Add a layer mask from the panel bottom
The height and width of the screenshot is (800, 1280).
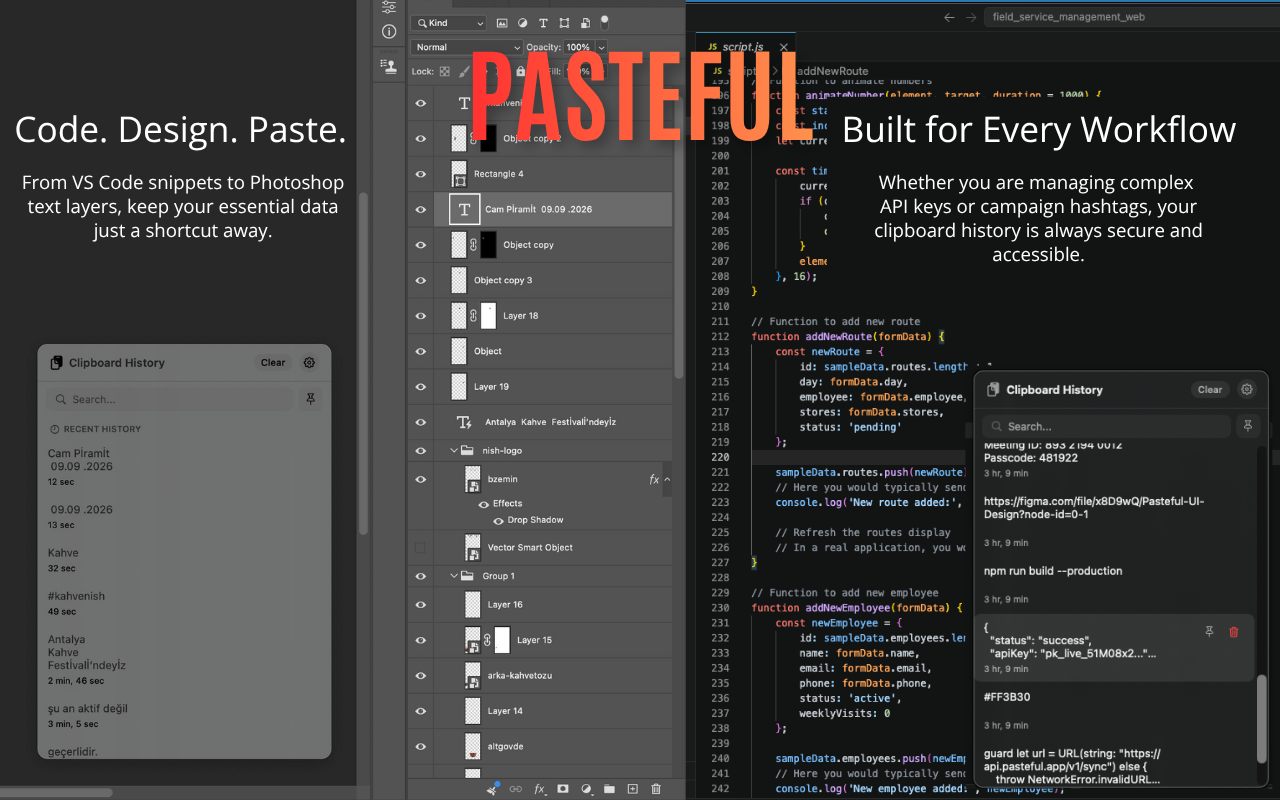tap(563, 789)
